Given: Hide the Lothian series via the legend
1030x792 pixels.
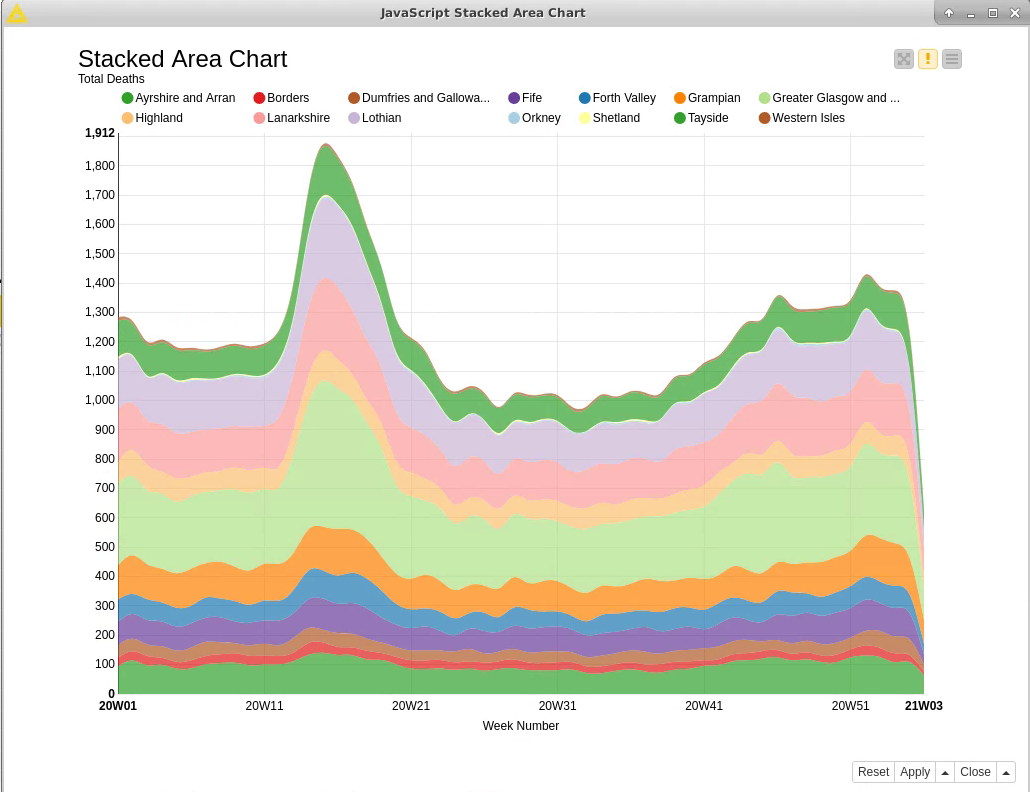Looking at the screenshot, I should 381,118.
